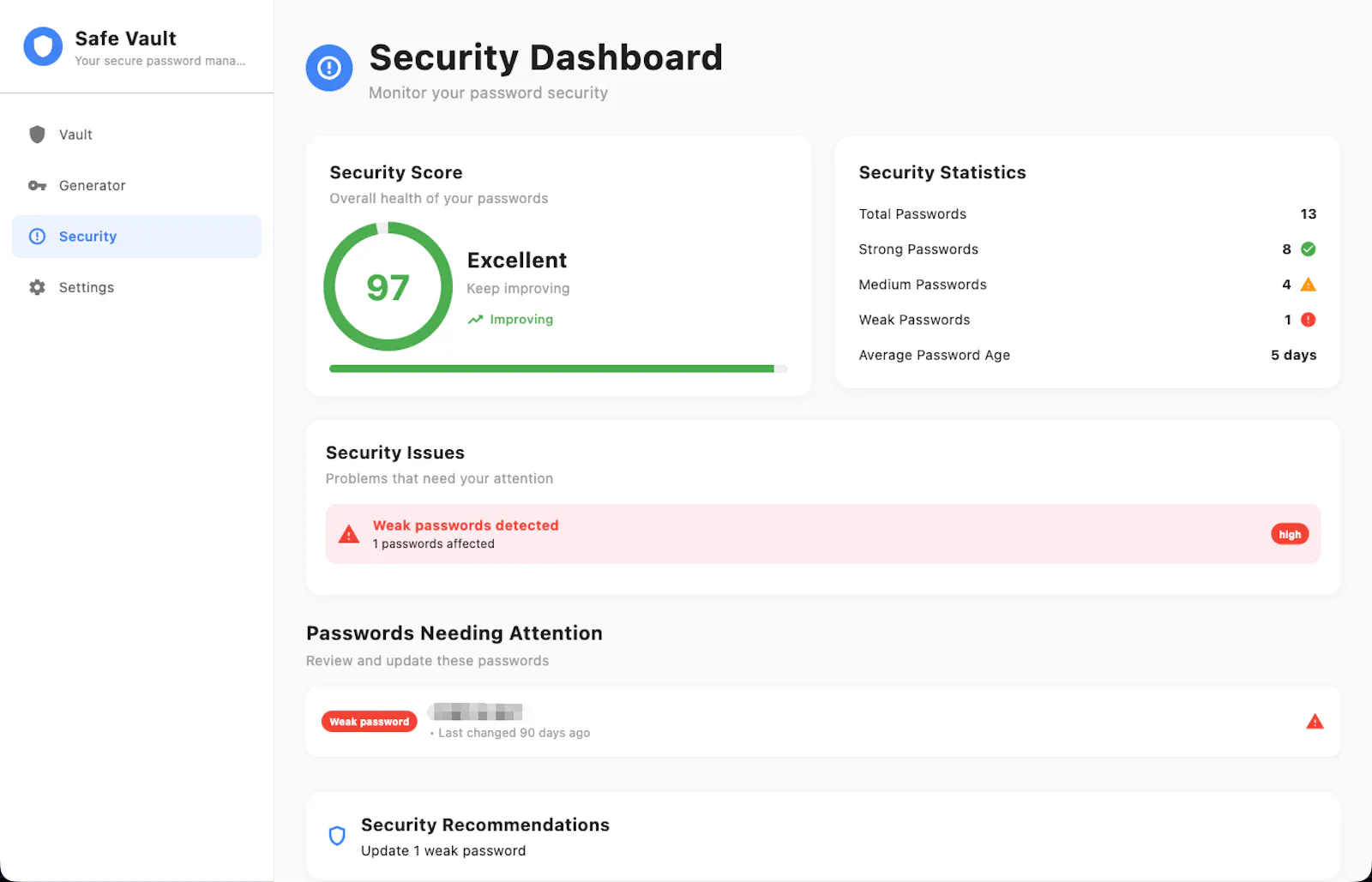
Task: Click the 'Your secure password mana...' tagline
Action: pyautogui.click(x=159, y=61)
